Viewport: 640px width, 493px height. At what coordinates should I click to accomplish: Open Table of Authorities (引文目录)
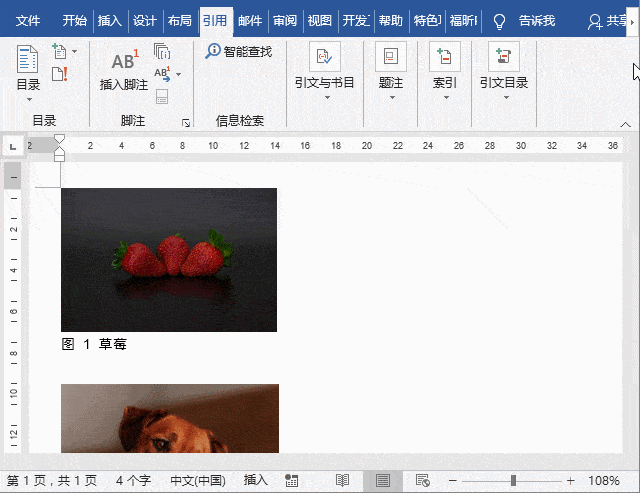pos(504,72)
